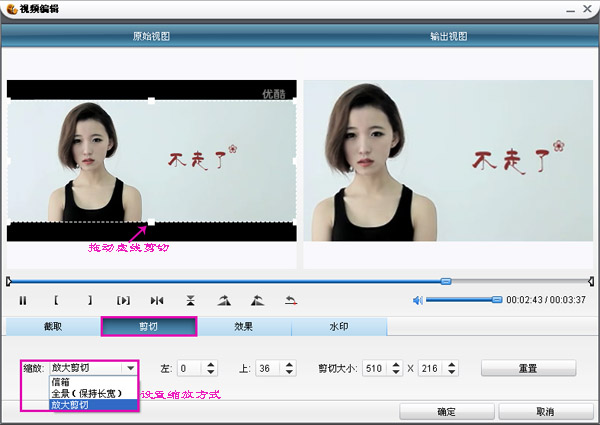Minimize the 视频编辑 window
Viewport: 600px width, 425px height.
pos(571,10)
